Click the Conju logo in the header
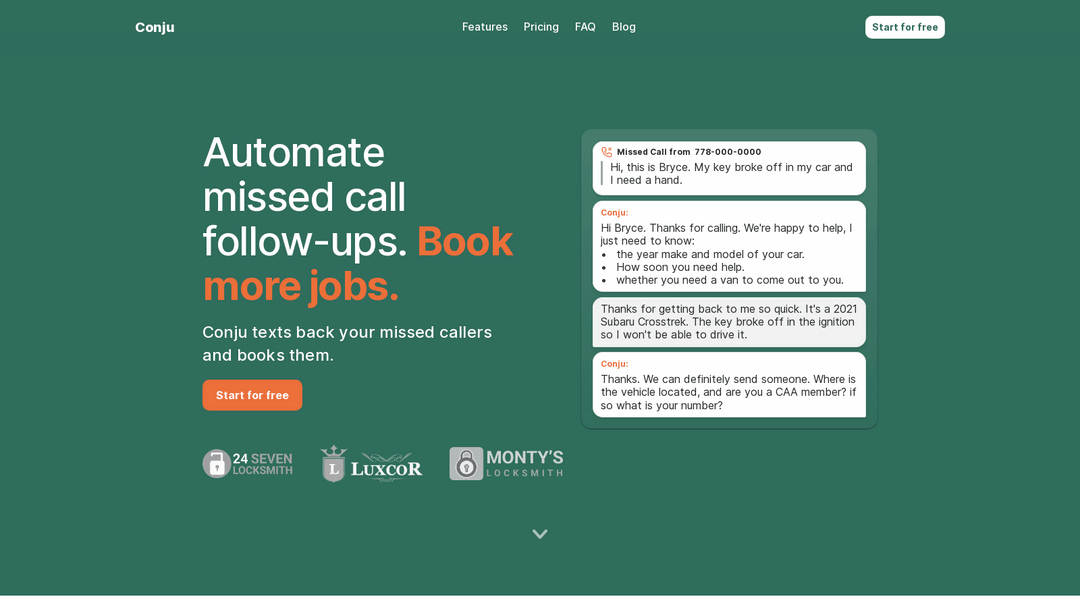Image resolution: width=1080 pixels, height=608 pixels. pos(154,27)
